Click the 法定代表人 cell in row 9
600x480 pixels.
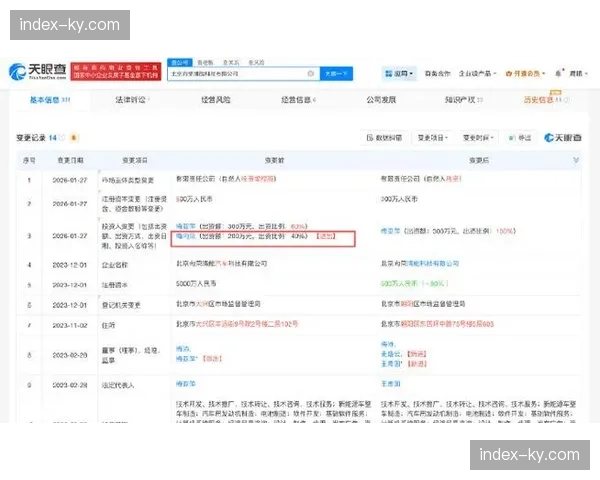pos(118,385)
